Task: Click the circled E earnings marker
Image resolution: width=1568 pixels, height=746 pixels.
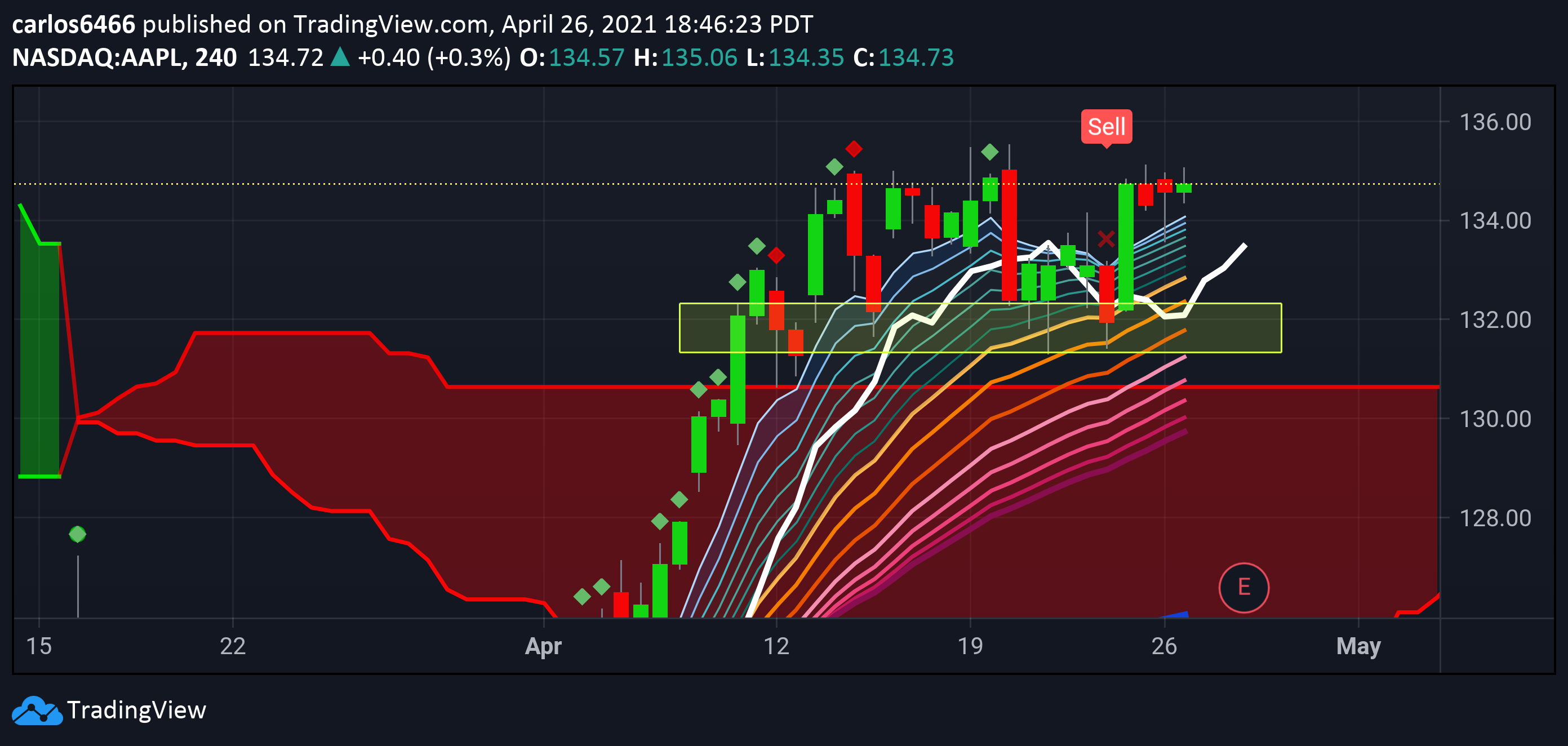Action: pos(1243,587)
